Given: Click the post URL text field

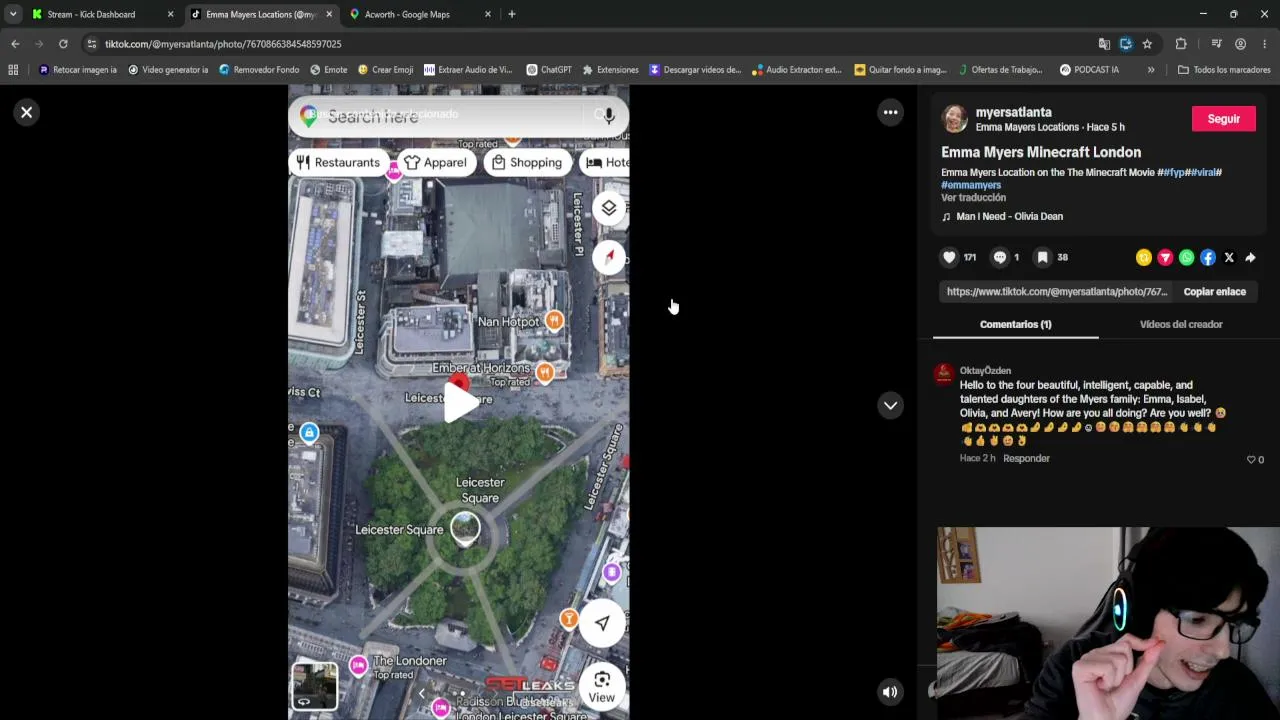Looking at the screenshot, I should [1056, 292].
